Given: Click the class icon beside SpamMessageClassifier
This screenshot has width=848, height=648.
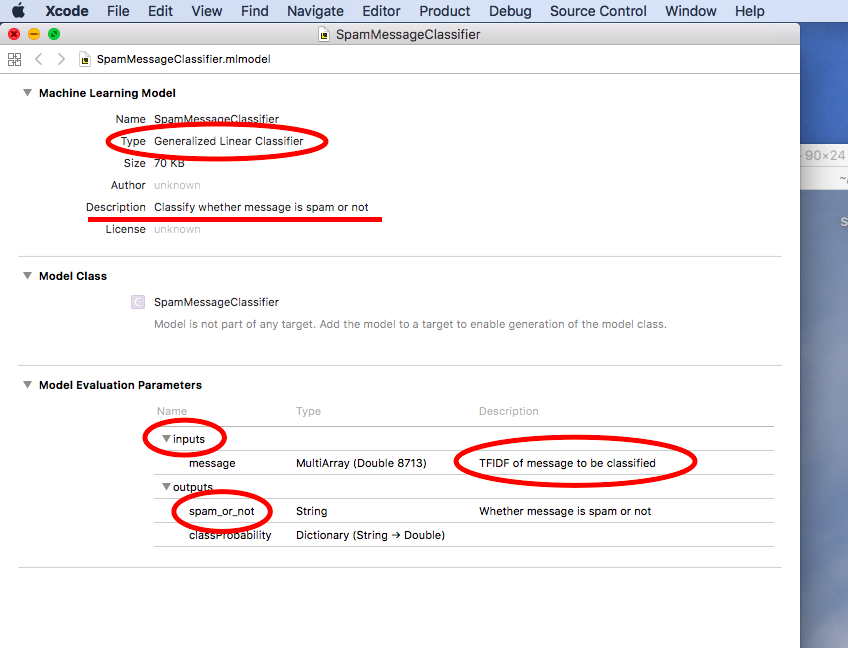Looking at the screenshot, I should tap(138, 302).
